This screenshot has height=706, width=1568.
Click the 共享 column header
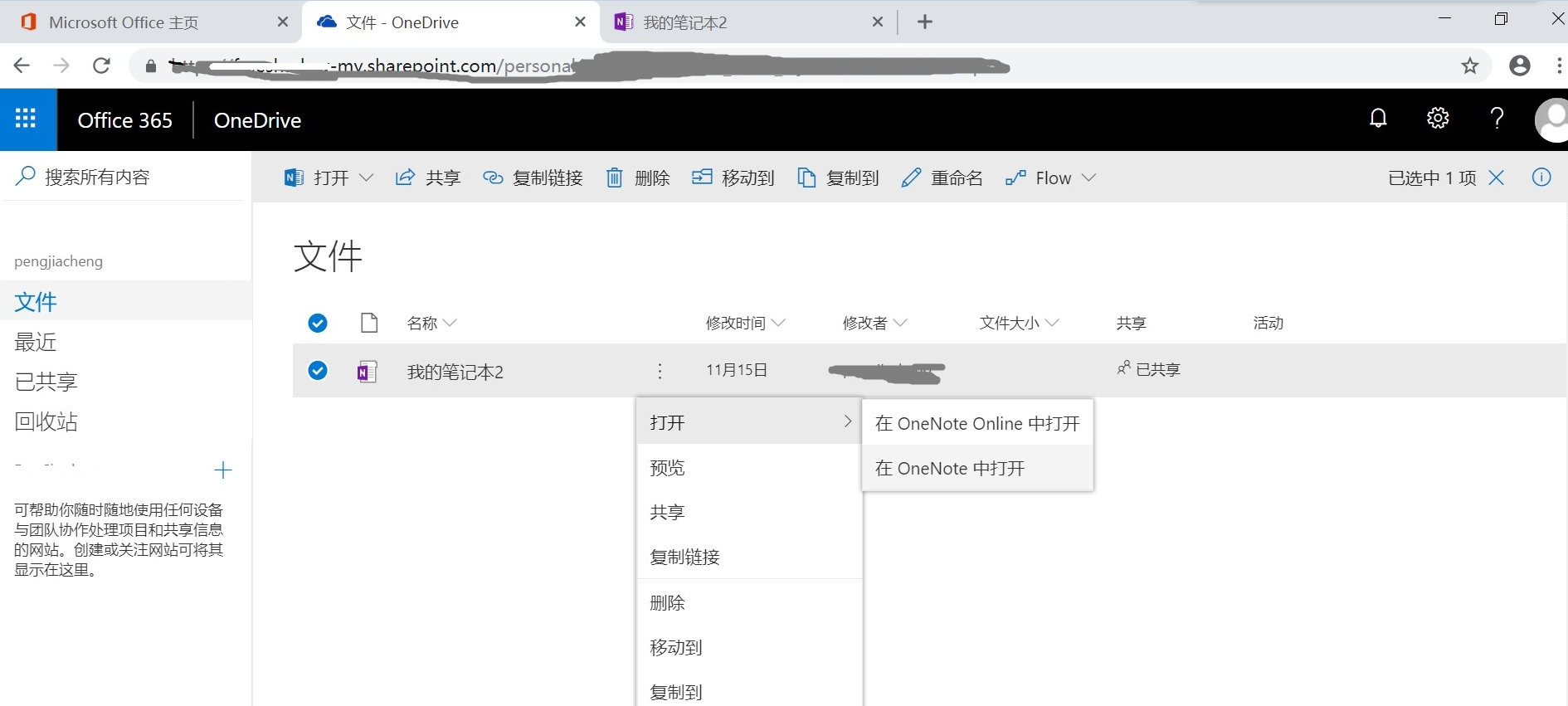1132,323
